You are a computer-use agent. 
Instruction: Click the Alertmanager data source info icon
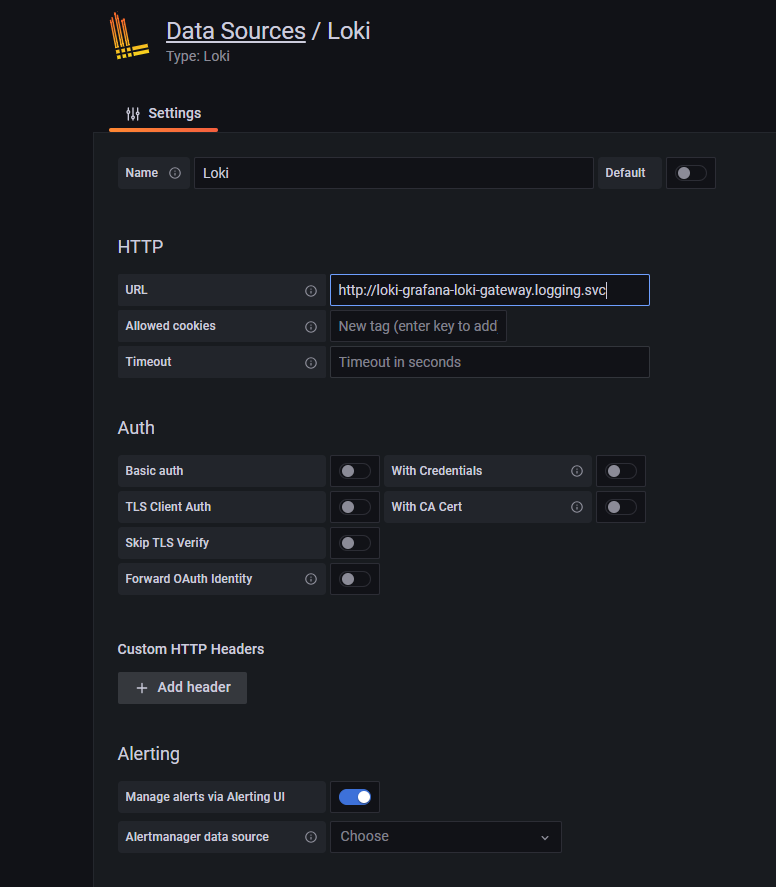(311, 837)
